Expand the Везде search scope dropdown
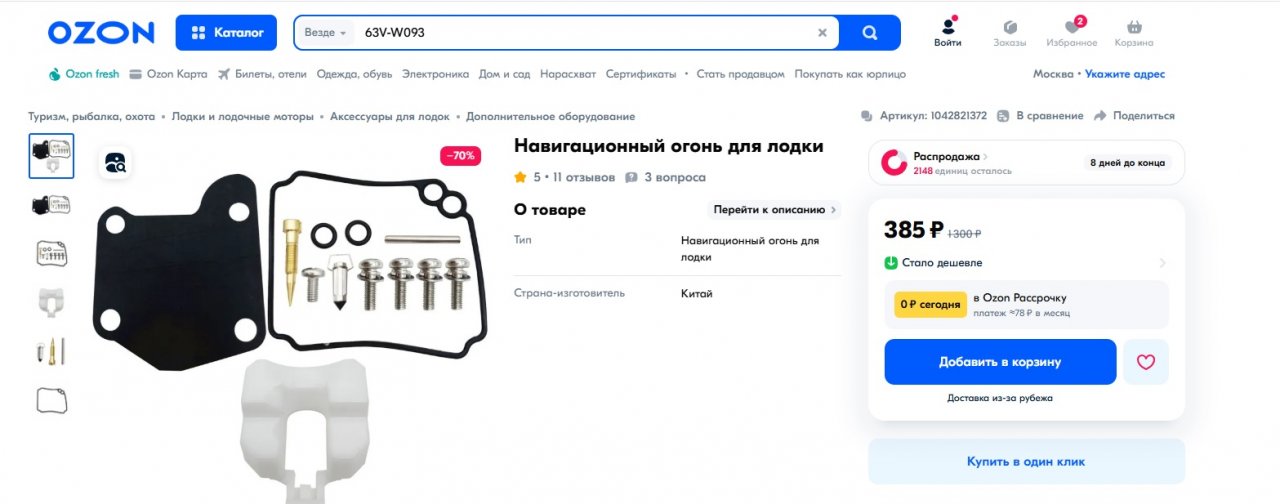Viewport: 1280px width, 504px height. click(x=325, y=33)
